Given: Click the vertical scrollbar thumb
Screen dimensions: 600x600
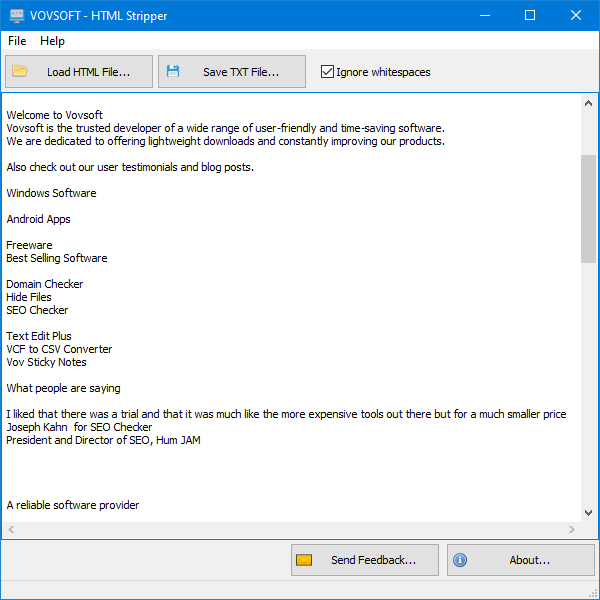Looking at the screenshot, I should click(x=588, y=209).
